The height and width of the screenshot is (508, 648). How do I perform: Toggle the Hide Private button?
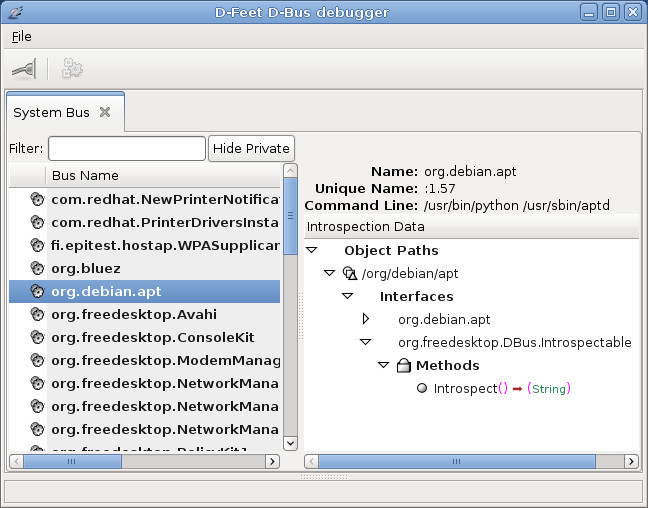[251, 148]
